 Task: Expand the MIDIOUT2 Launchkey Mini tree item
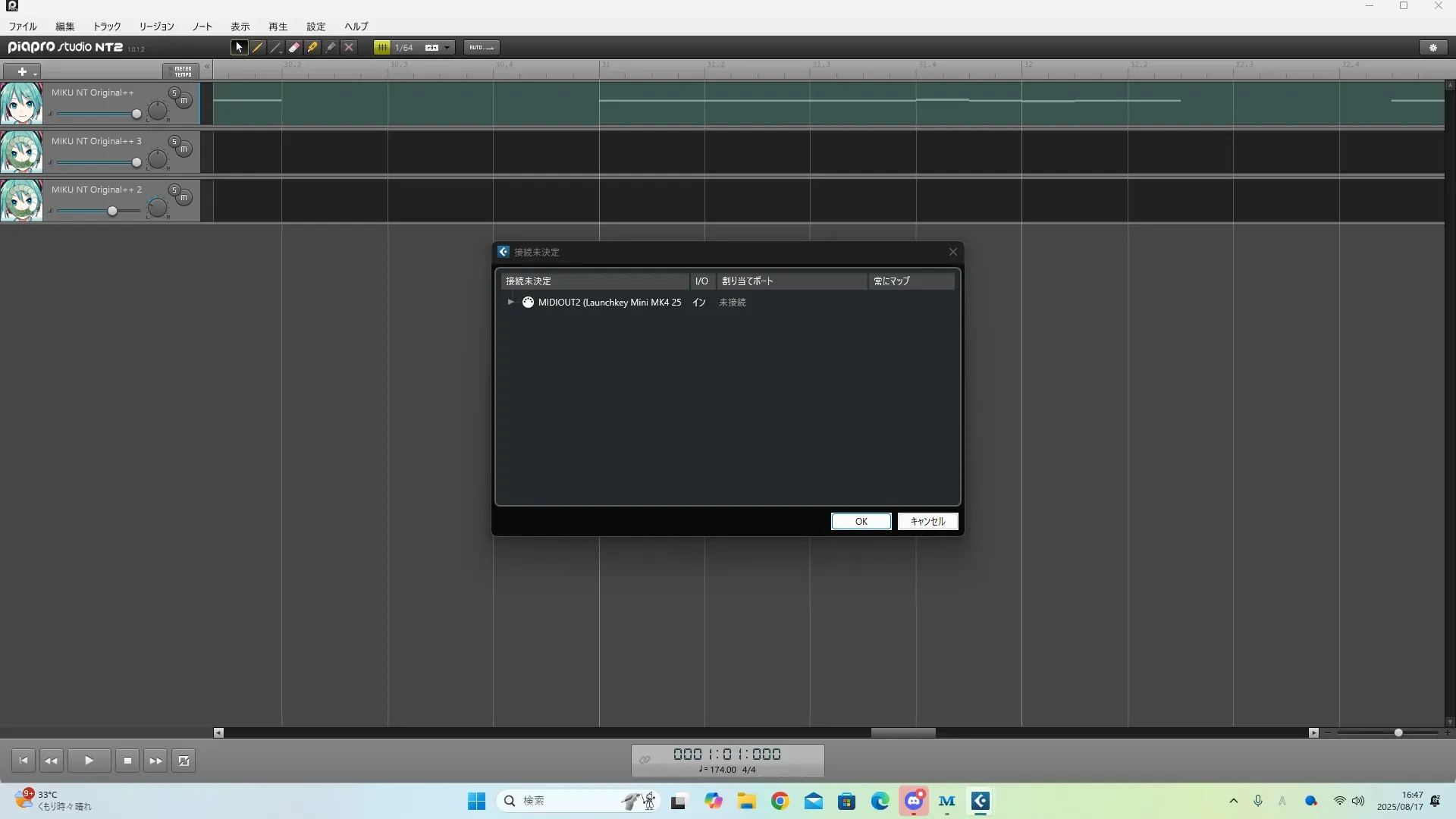point(510,302)
